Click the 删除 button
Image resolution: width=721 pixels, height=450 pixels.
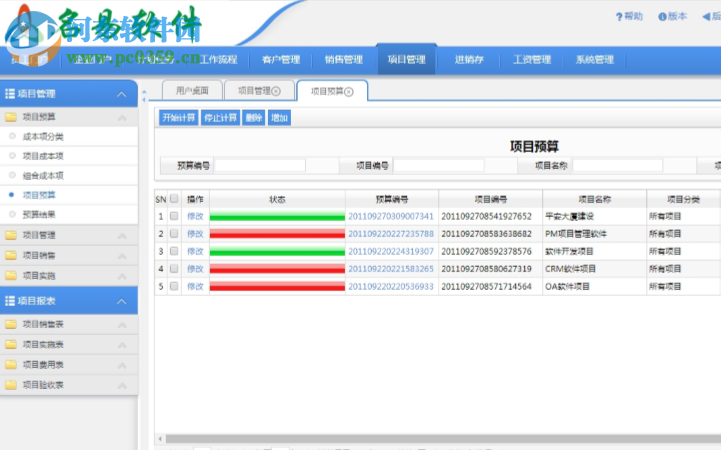[254, 118]
